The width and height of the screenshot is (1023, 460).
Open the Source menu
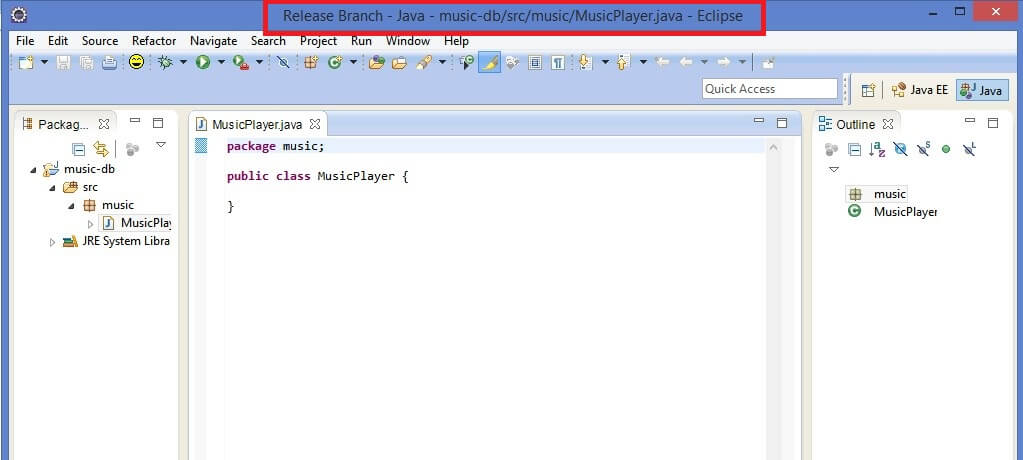100,40
